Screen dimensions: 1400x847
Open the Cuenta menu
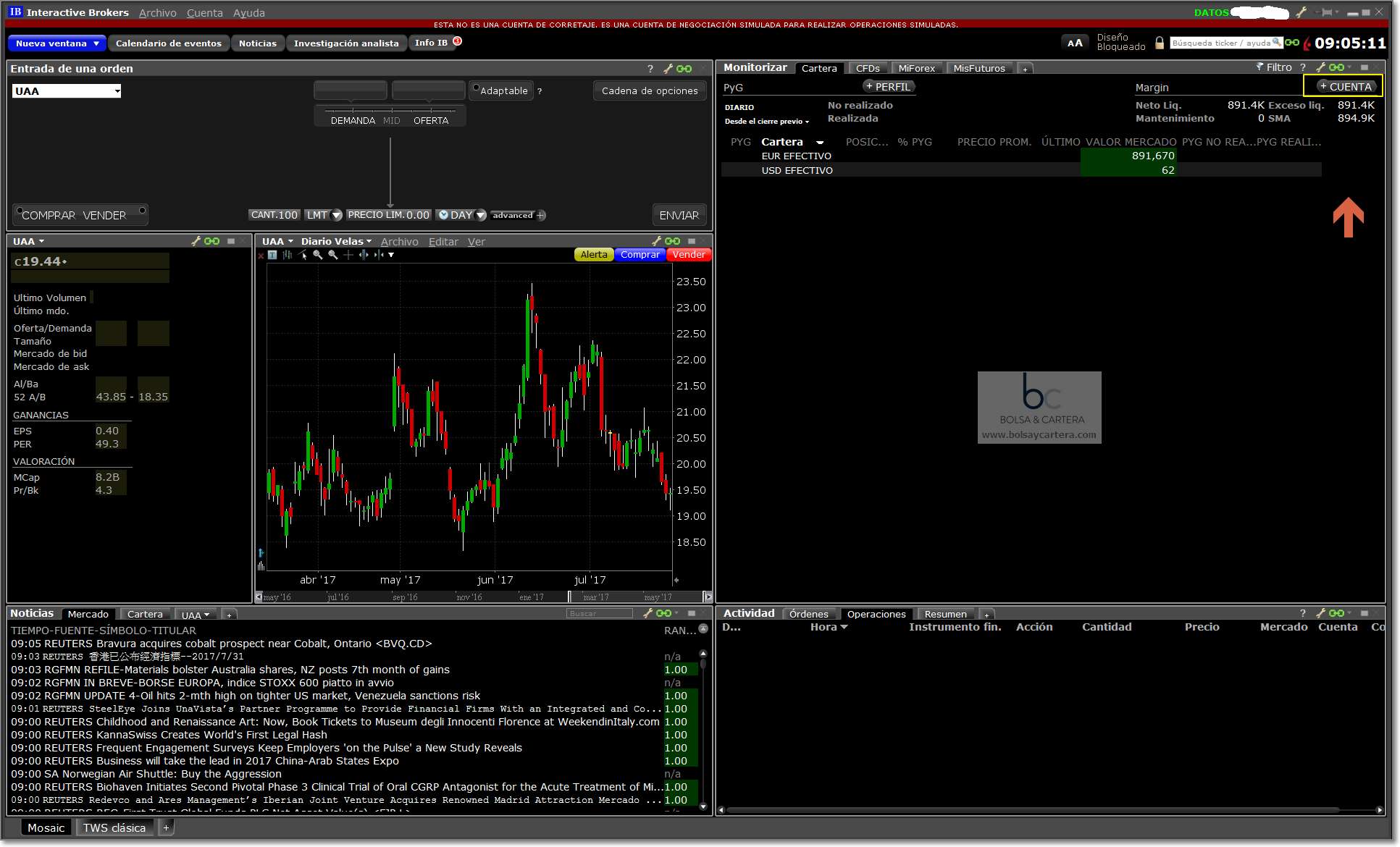coord(204,13)
